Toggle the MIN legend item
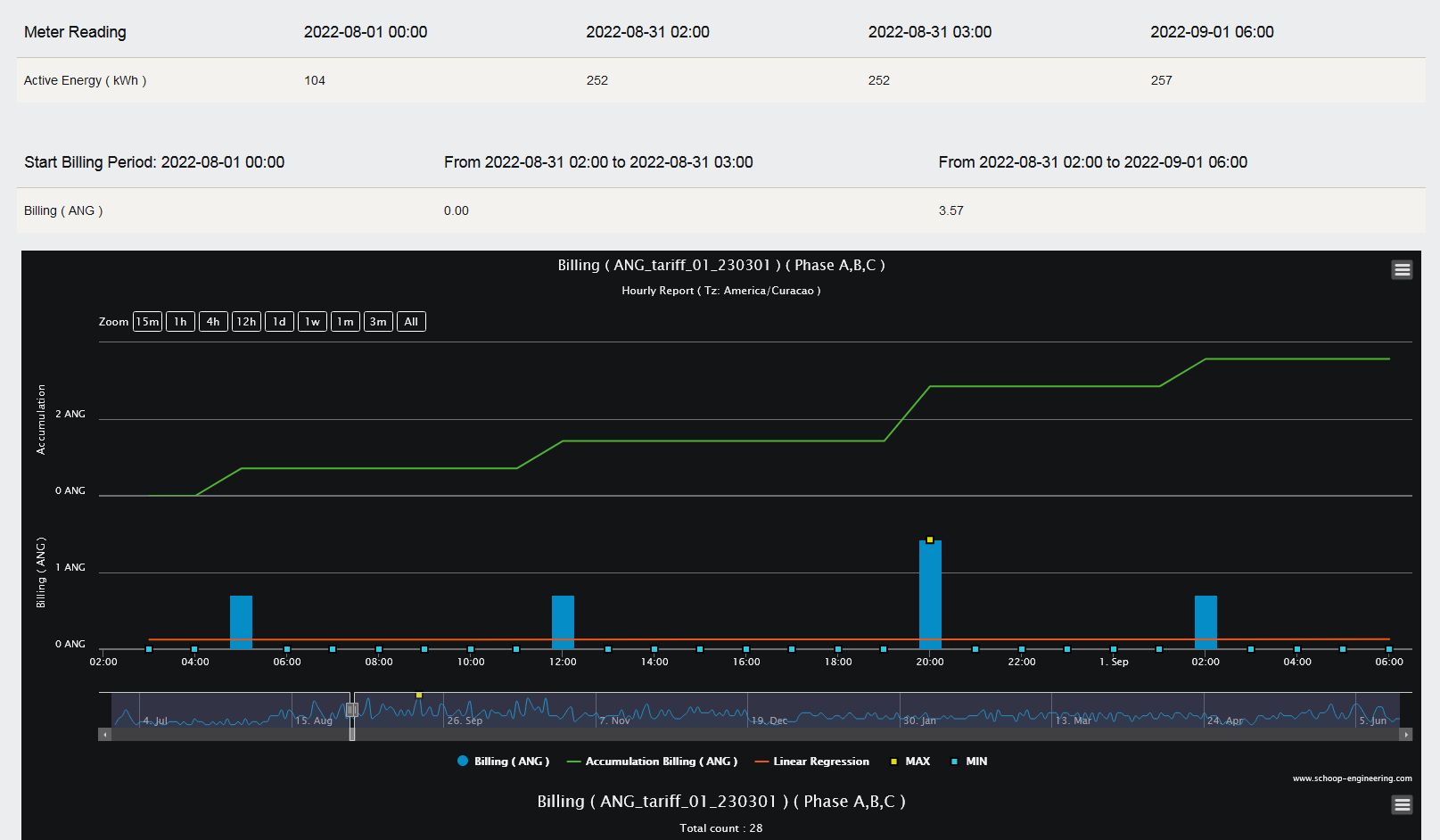 coord(968,762)
